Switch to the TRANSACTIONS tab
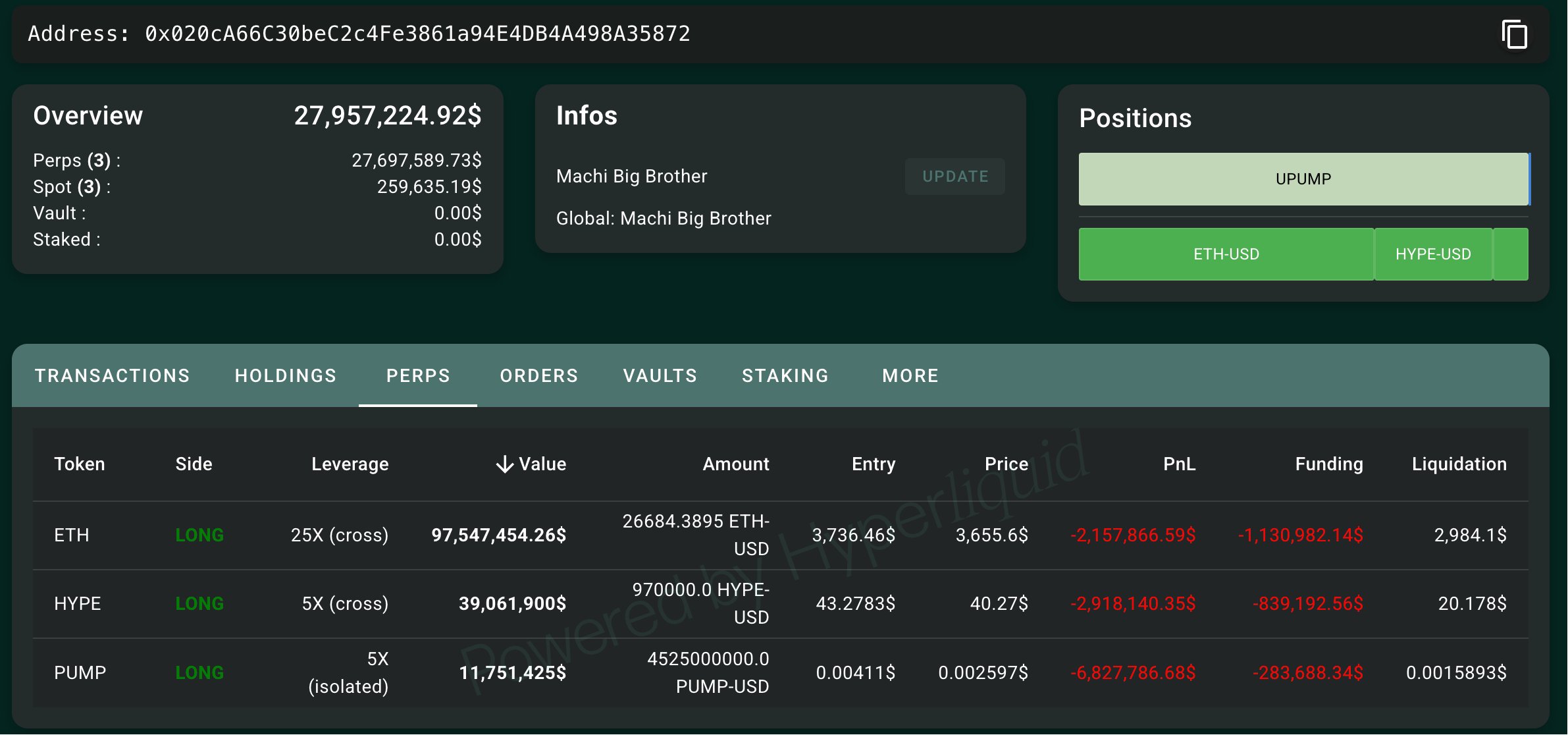Screen dimensions: 1568x735 113,375
